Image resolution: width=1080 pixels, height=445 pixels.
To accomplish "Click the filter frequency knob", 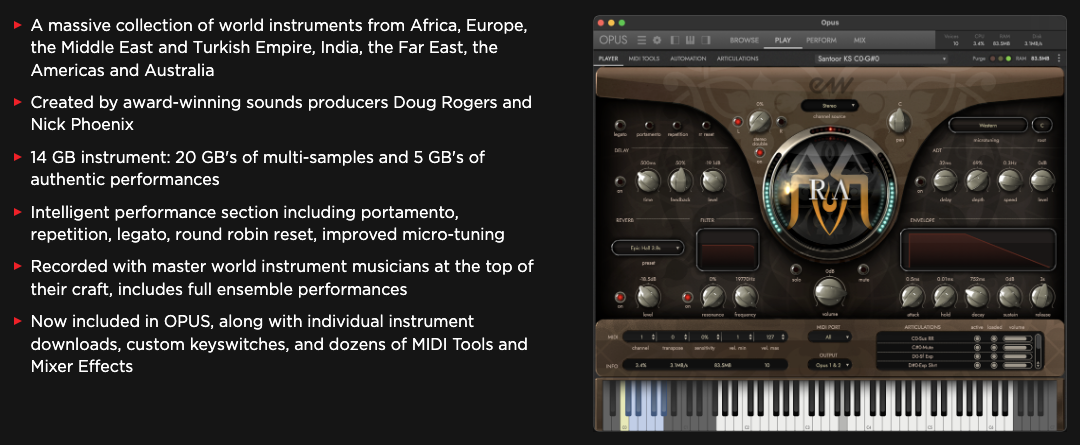I will click(x=745, y=297).
